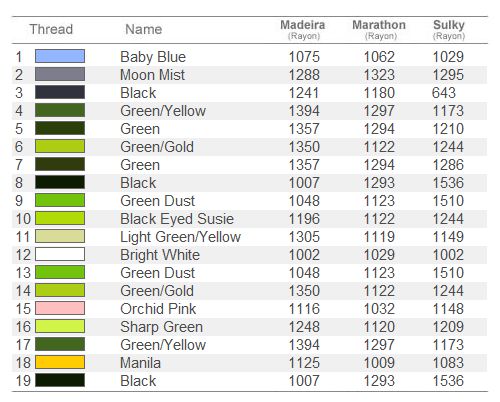Screen dimensions: 500x402
Task: Select the Baby Blue color swatch
Action: point(60,56)
